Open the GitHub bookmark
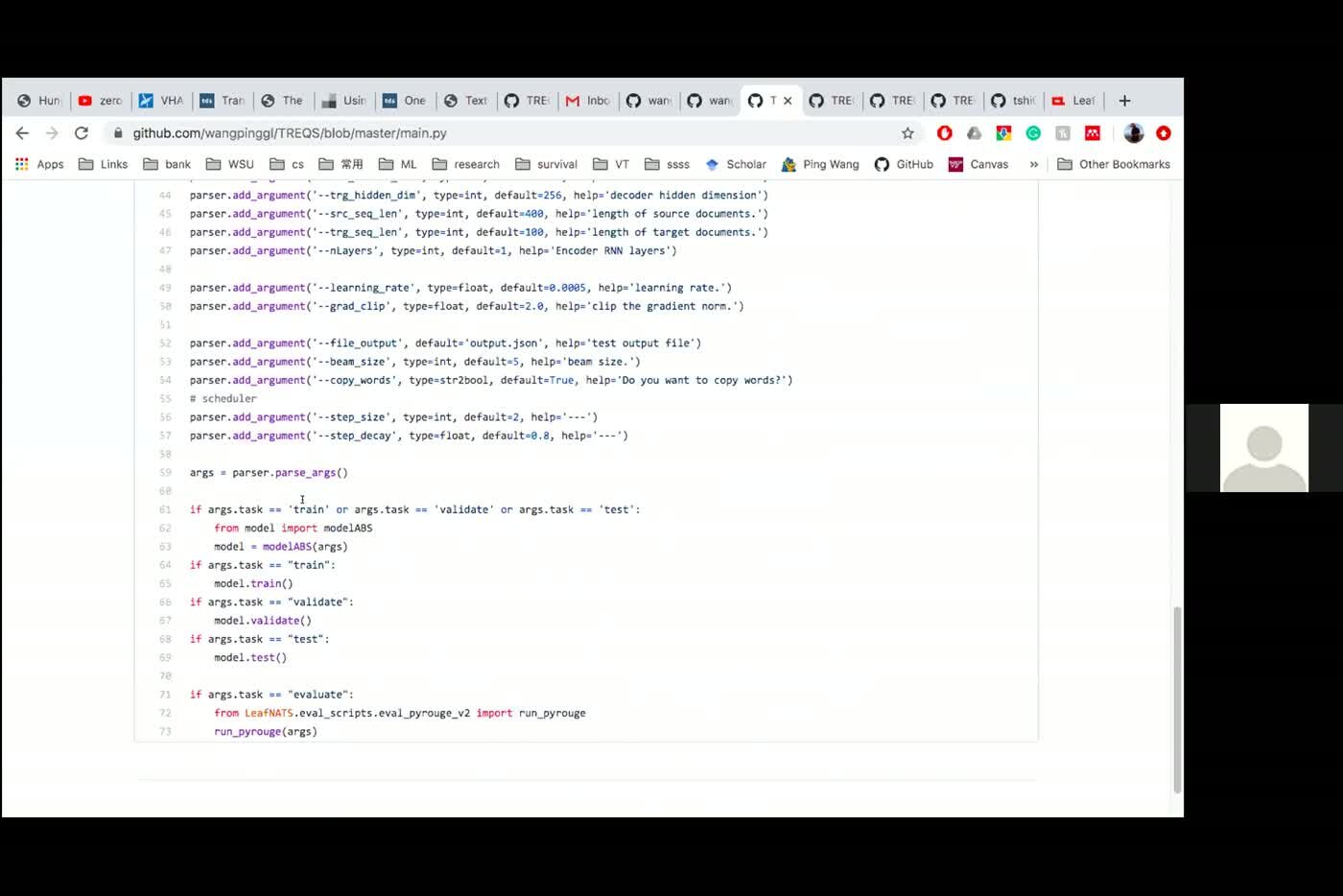Image resolution: width=1343 pixels, height=896 pixels. [x=904, y=164]
